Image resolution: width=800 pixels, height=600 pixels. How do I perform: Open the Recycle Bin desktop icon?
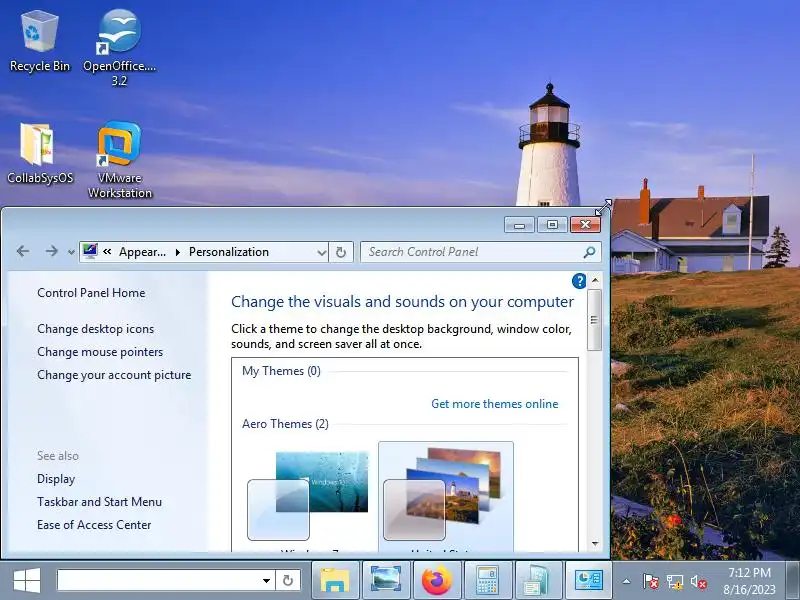coord(40,42)
